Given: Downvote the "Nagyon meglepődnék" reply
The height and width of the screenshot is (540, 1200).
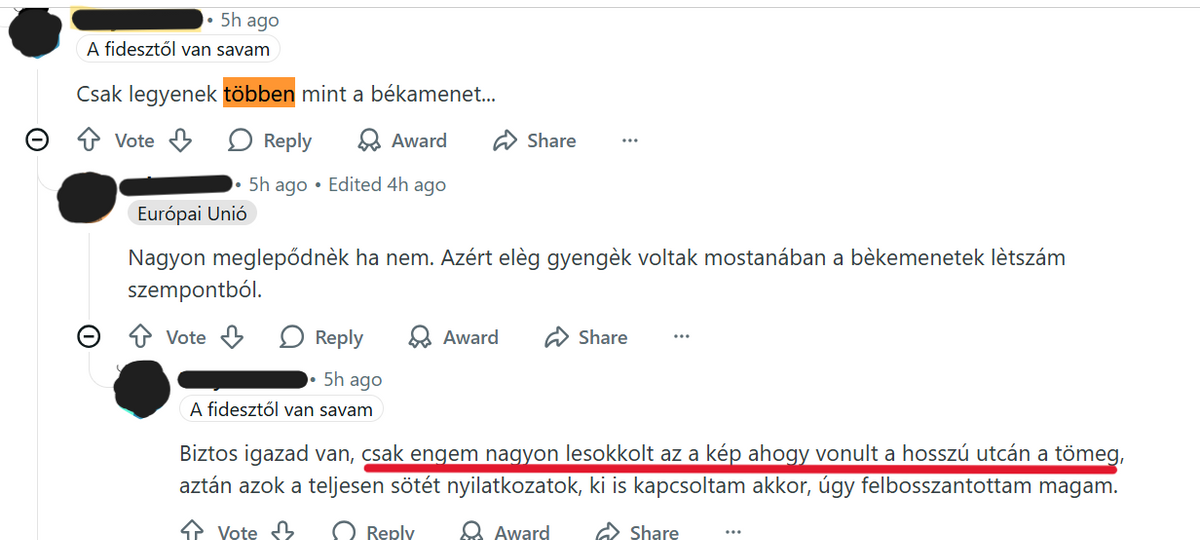Looking at the screenshot, I should click(x=232, y=337).
